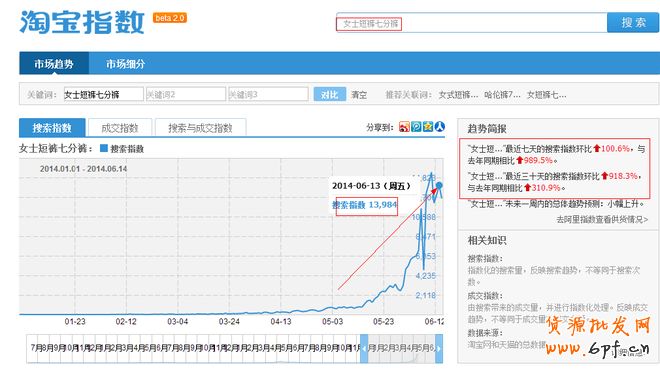Select recommended keyword 哈伦裤7...
660x370 pixels.
(x=502, y=95)
